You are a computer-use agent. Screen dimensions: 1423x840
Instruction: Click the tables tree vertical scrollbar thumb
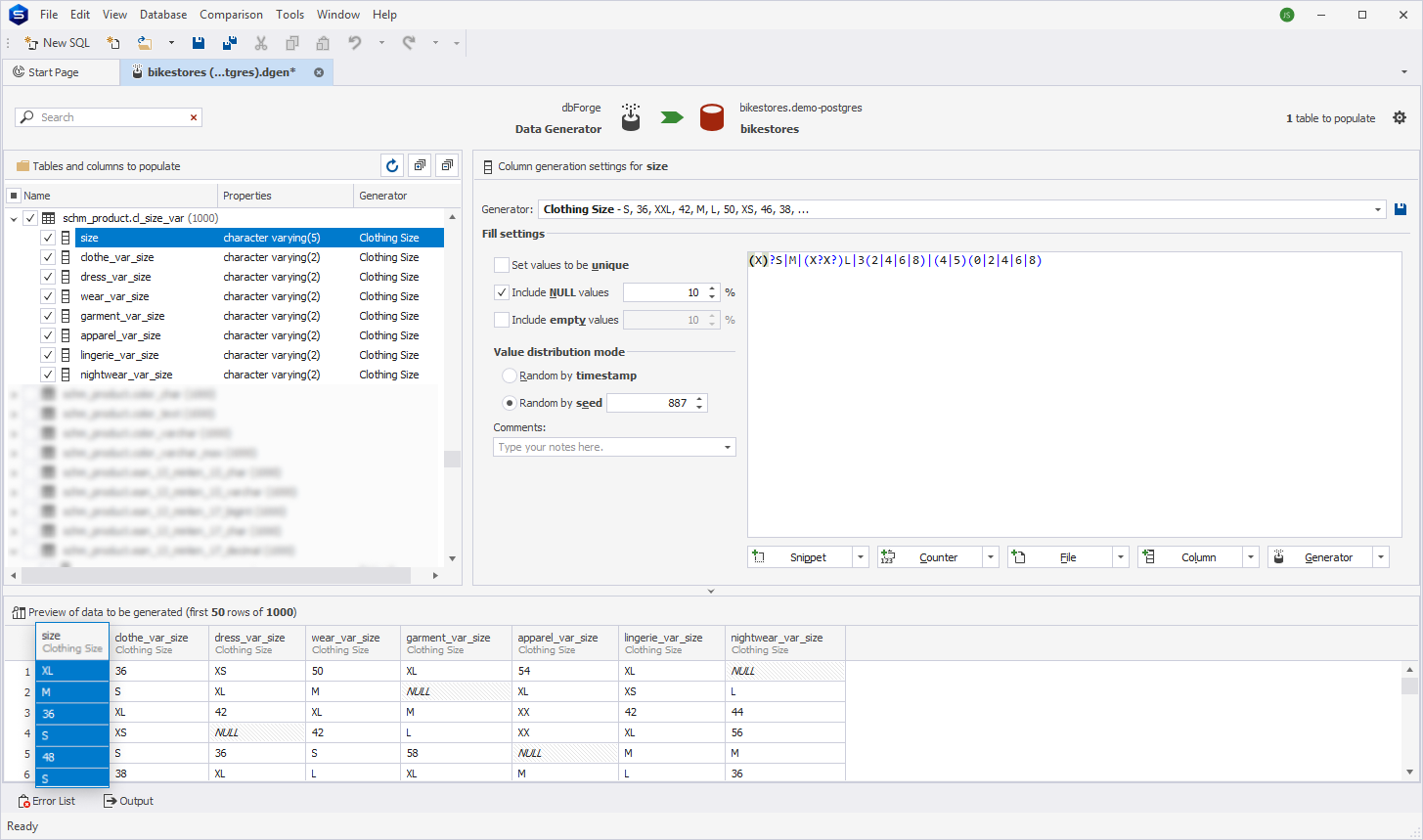point(452,459)
